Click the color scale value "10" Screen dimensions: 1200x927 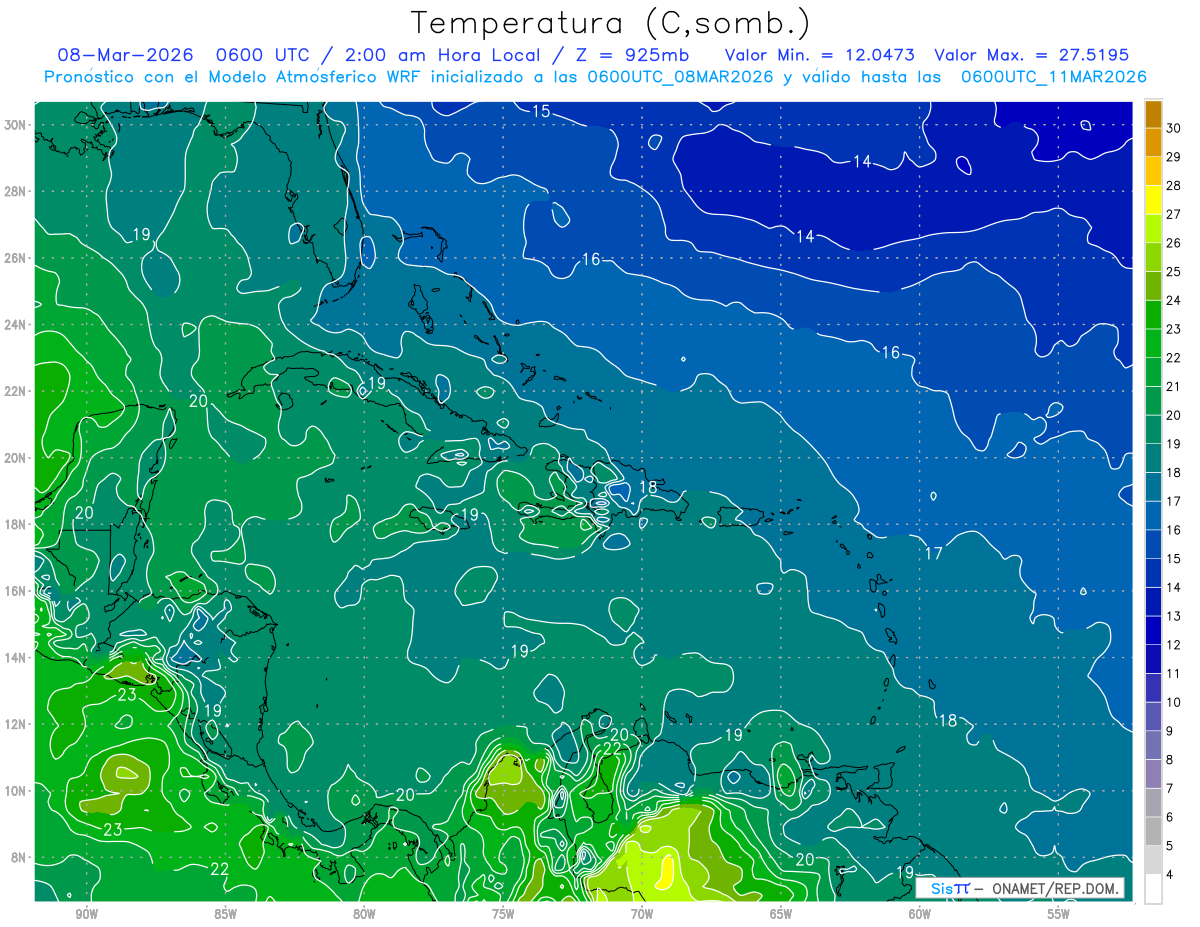[x=1173, y=702]
